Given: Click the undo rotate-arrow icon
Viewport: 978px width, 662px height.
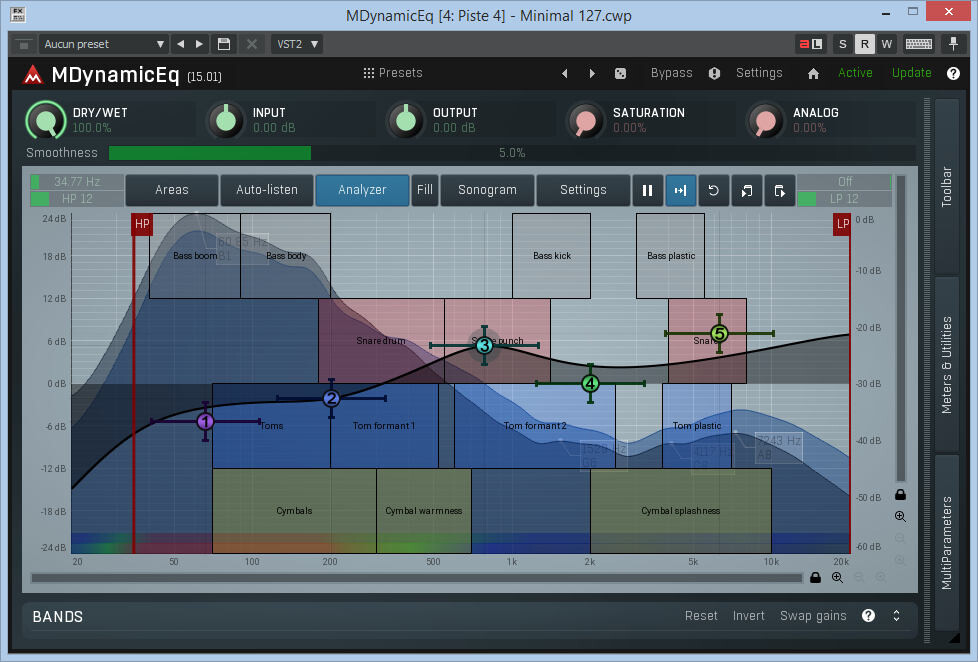Looking at the screenshot, I should [714, 190].
